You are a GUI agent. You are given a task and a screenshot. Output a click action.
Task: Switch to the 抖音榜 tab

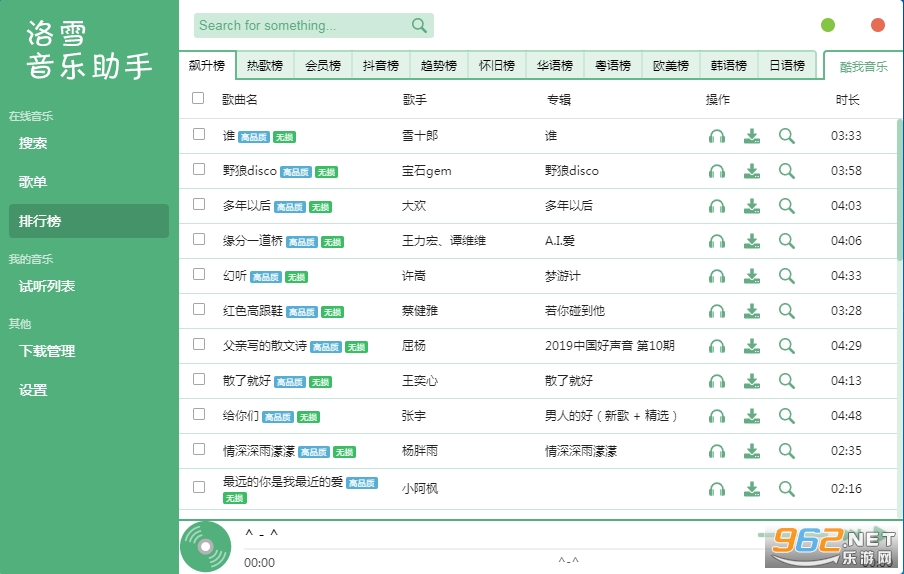click(381, 65)
